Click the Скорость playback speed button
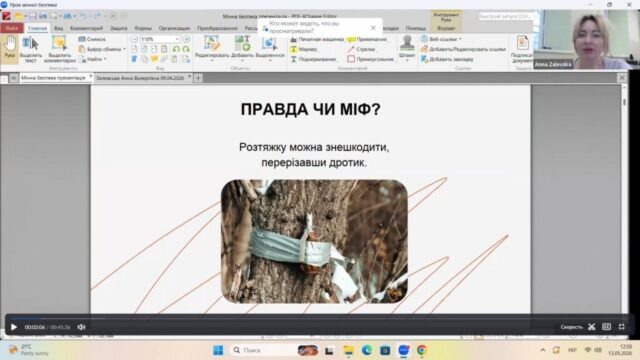 click(x=571, y=327)
